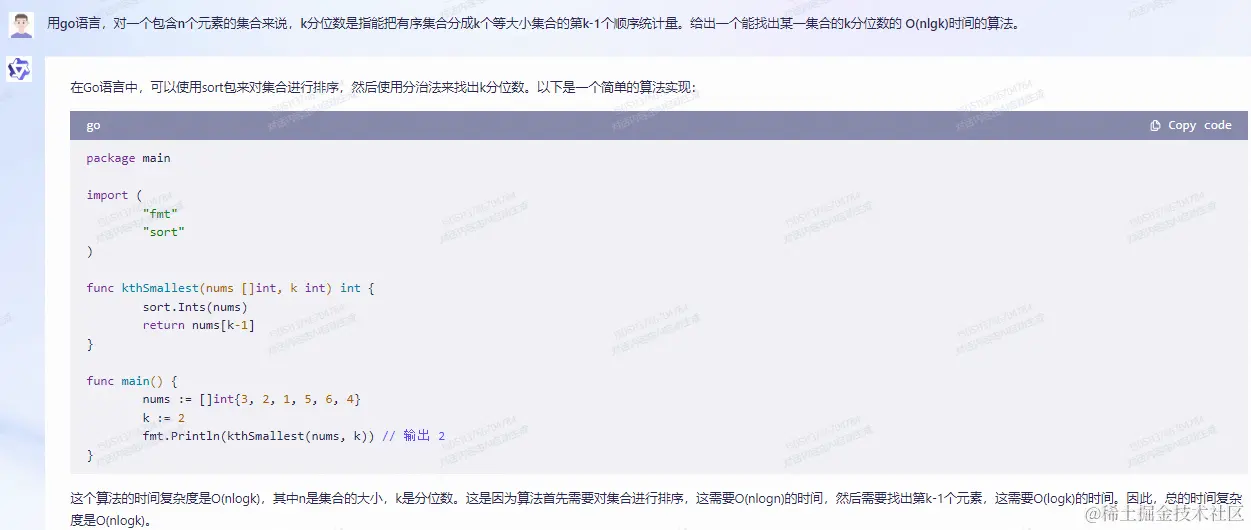This screenshot has width=1251, height=530.
Task: Click the '// 输出 2' code comment
Action: coord(413,436)
